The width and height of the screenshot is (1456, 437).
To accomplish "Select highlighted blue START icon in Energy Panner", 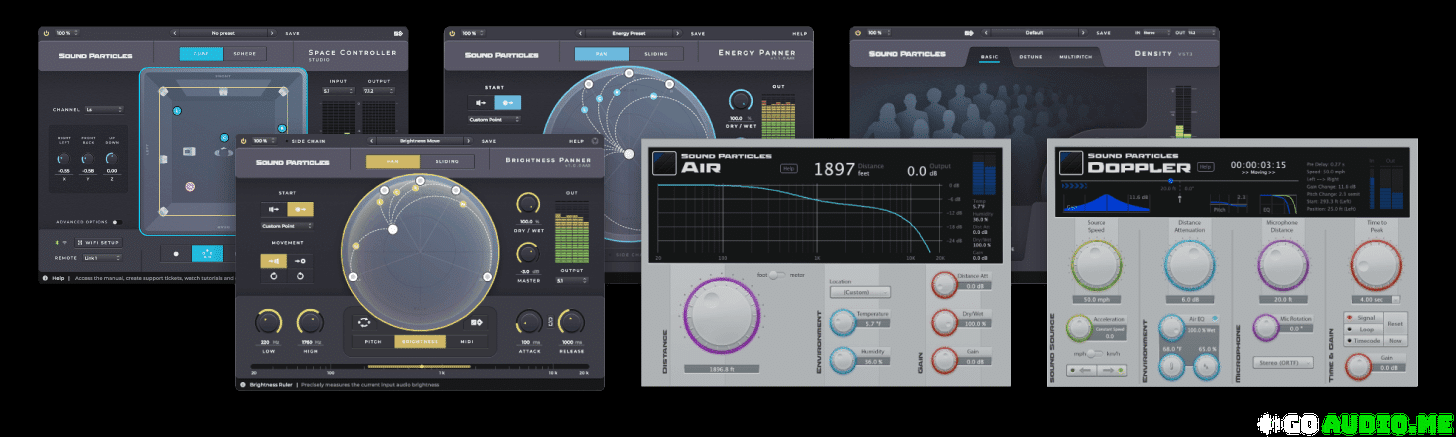I will tap(509, 101).
